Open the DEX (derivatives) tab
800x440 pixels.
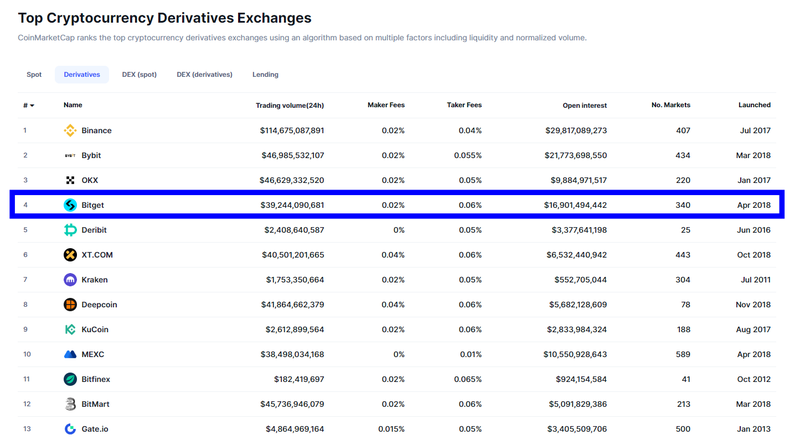(x=205, y=75)
